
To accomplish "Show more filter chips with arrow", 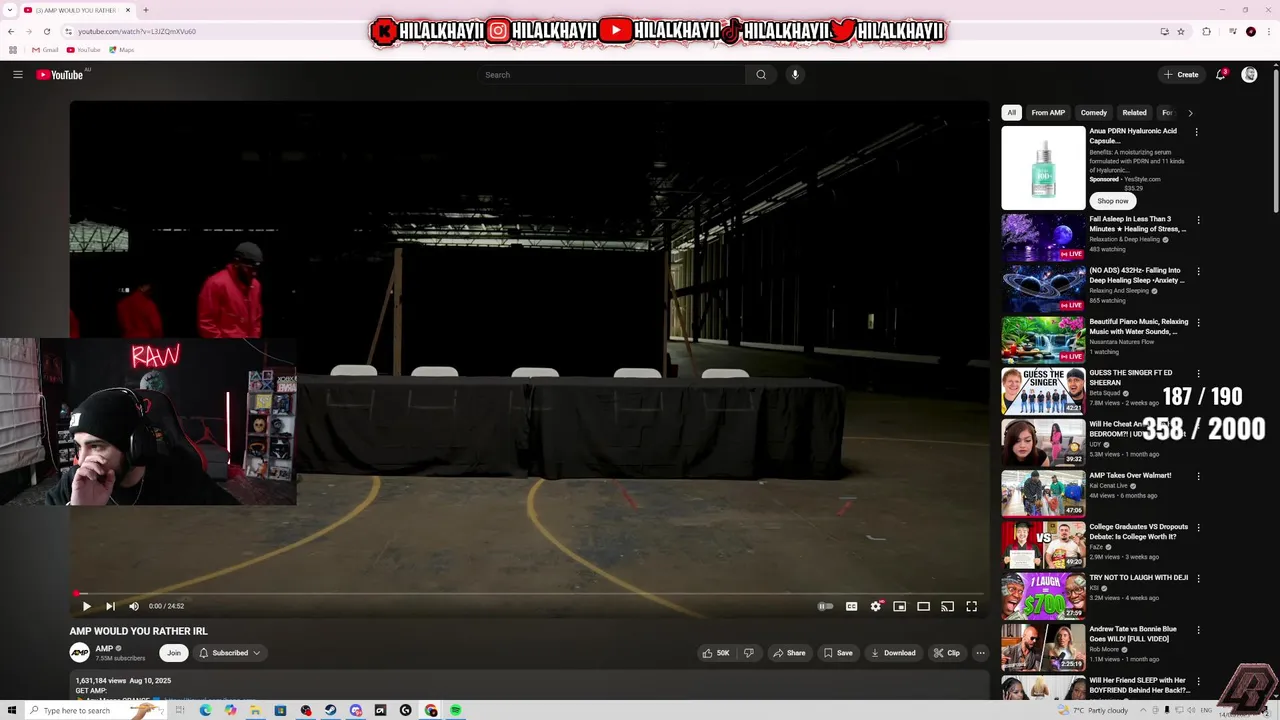I will tap(1190, 113).
